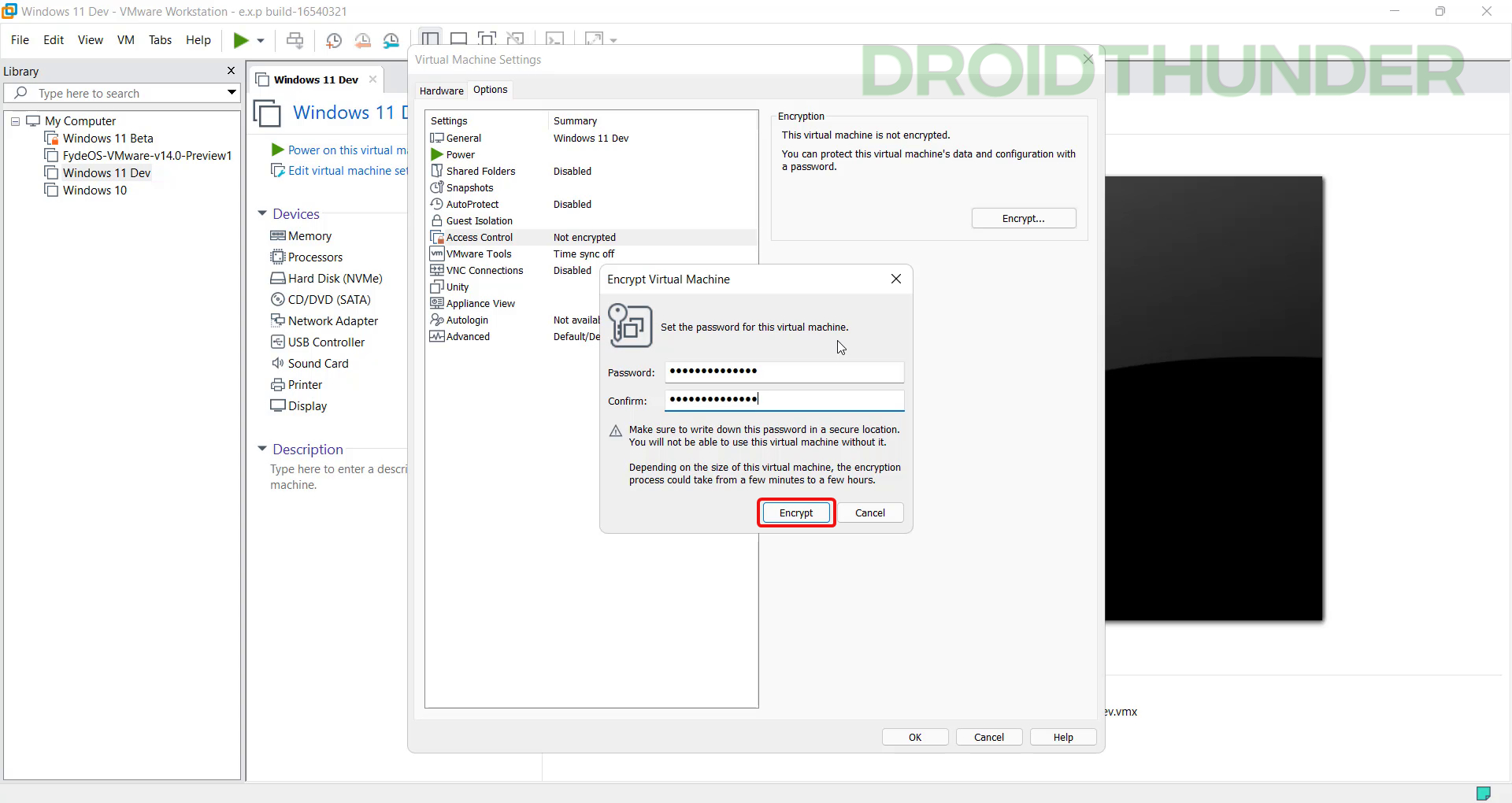This screenshot has width=1512, height=803.
Task: Click Printer device entry
Action: (x=296, y=385)
